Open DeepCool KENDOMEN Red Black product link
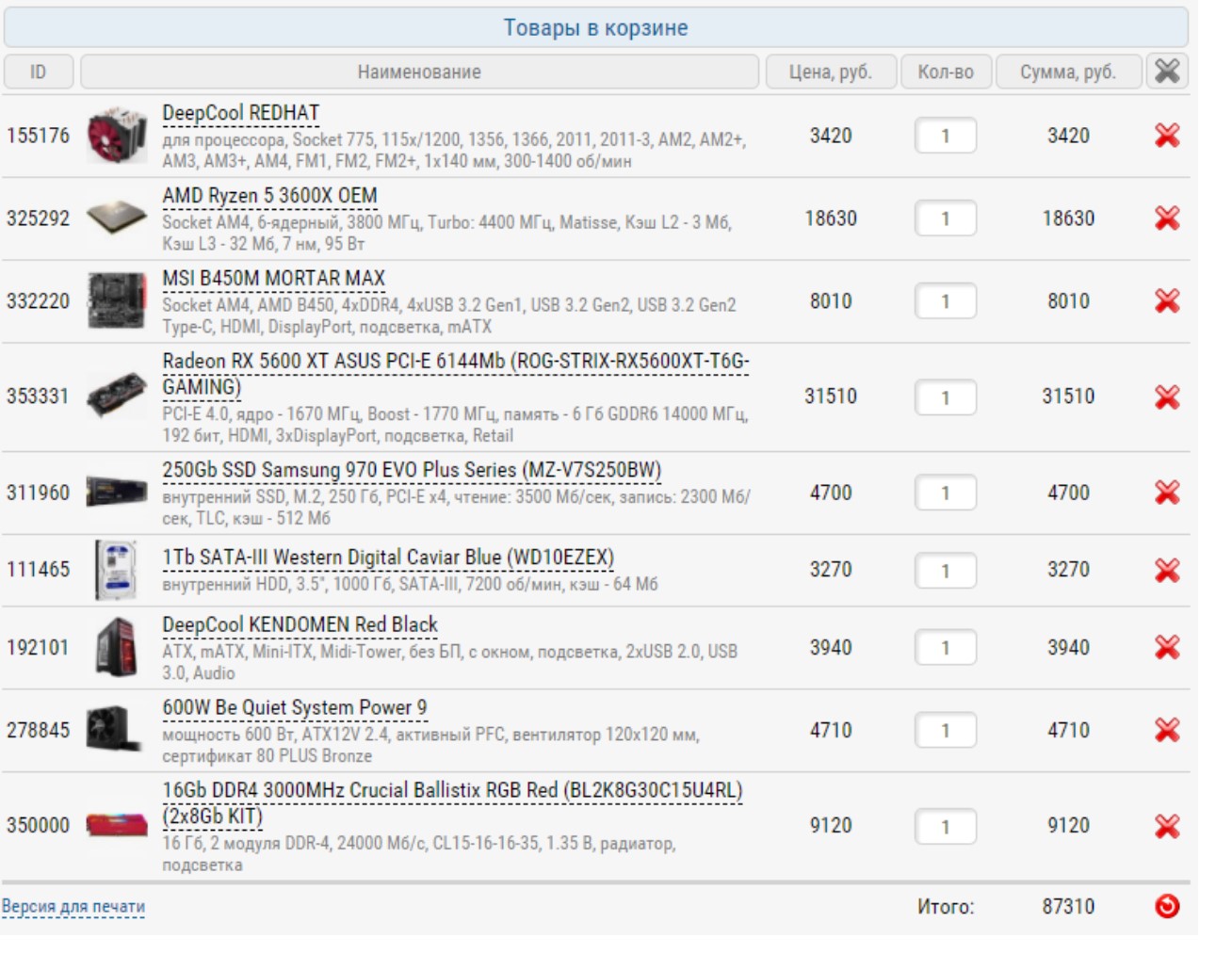1232x954 pixels. 300,625
